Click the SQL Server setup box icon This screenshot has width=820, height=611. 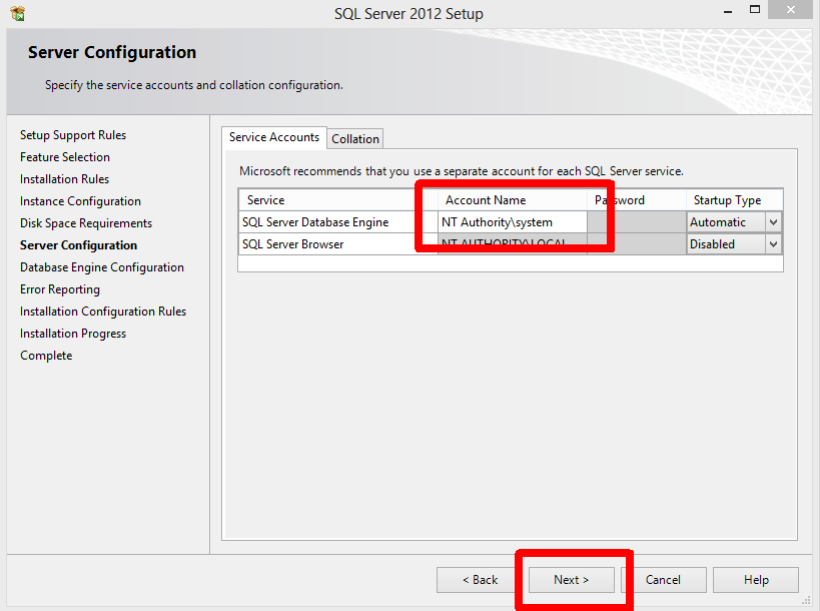(17, 13)
